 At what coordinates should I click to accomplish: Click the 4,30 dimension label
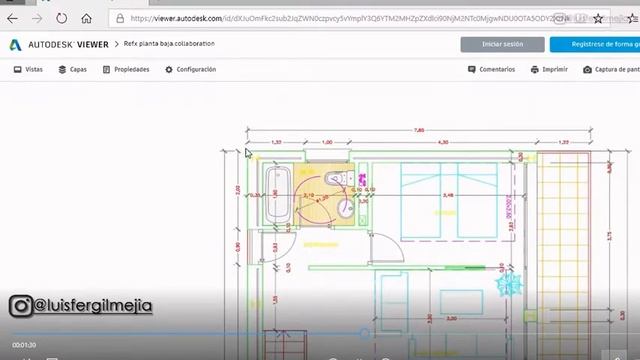(x=443, y=142)
